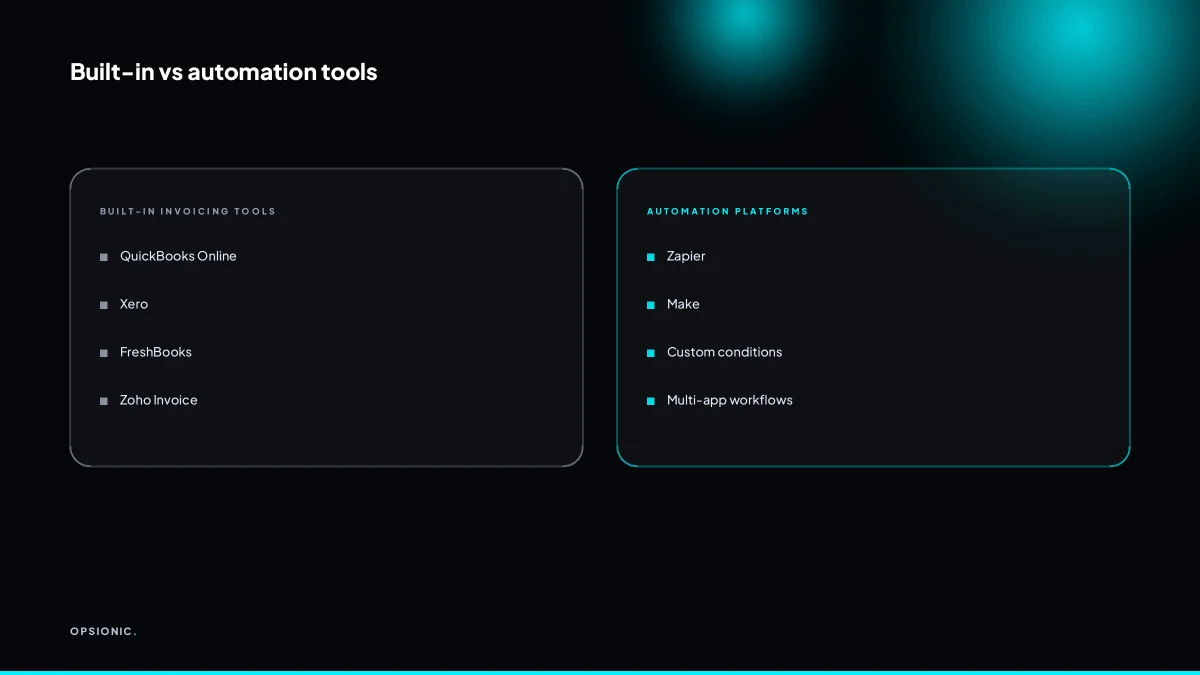The width and height of the screenshot is (1200, 675).
Task: Click the 'Zapier' list item
Action: coord(686,256)
